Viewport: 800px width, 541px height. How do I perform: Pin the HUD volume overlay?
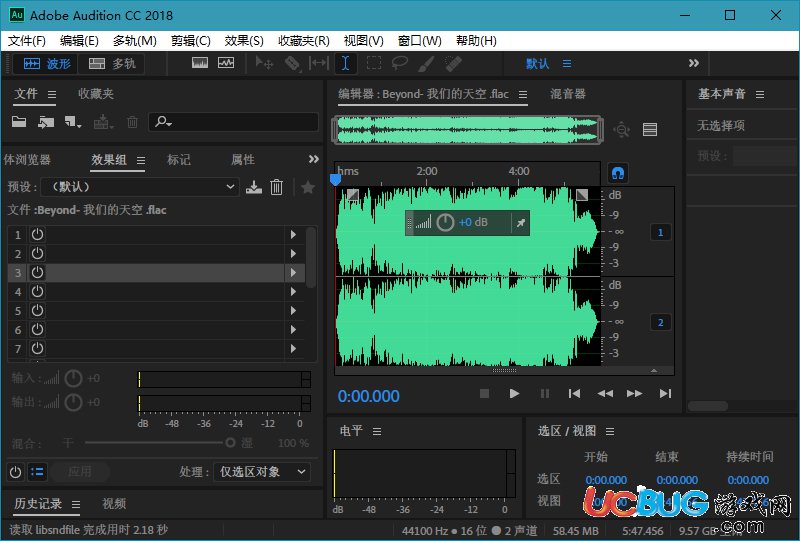(520, 223)
